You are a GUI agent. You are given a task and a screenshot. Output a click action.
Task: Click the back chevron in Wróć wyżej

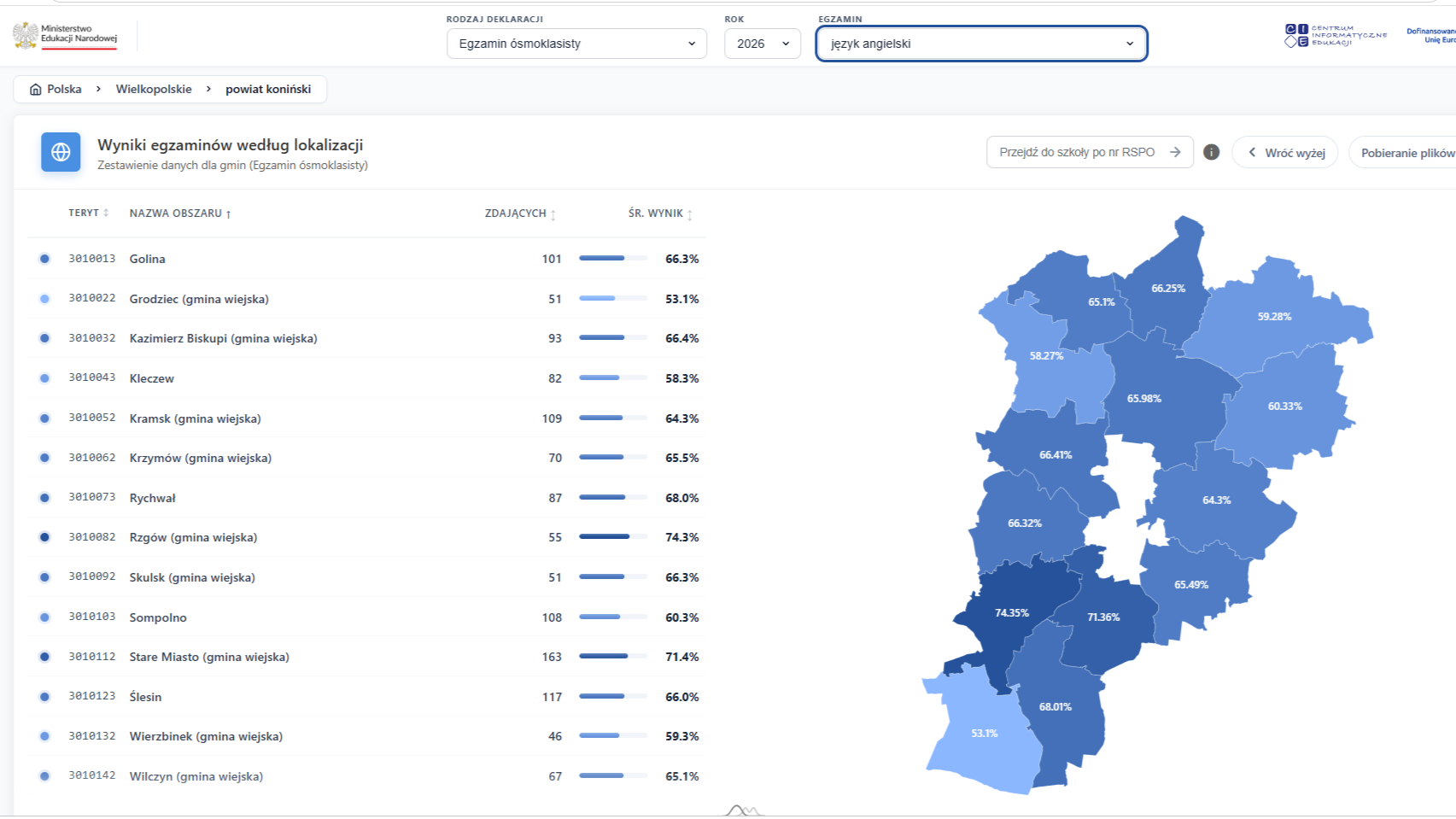(1252, 153)
